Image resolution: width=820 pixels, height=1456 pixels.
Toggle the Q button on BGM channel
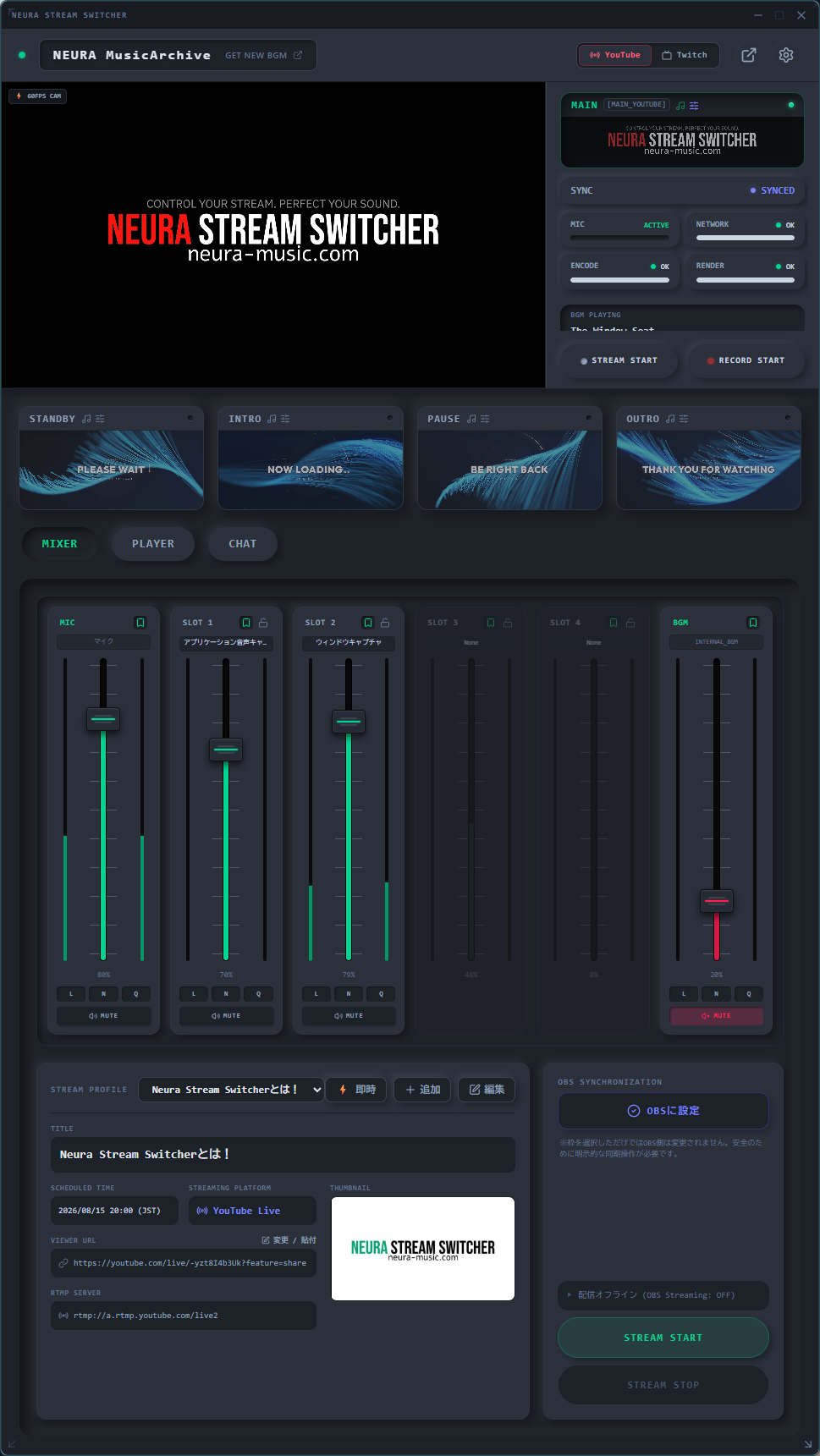tap(749, 994)
